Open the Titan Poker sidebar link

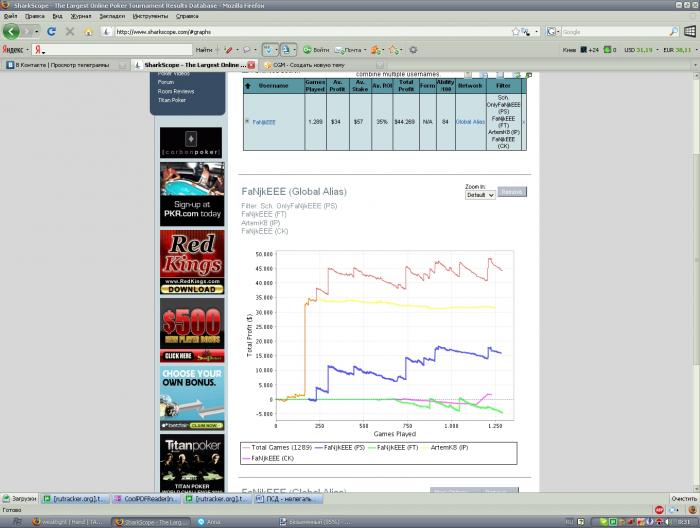(x=171, y=100)
